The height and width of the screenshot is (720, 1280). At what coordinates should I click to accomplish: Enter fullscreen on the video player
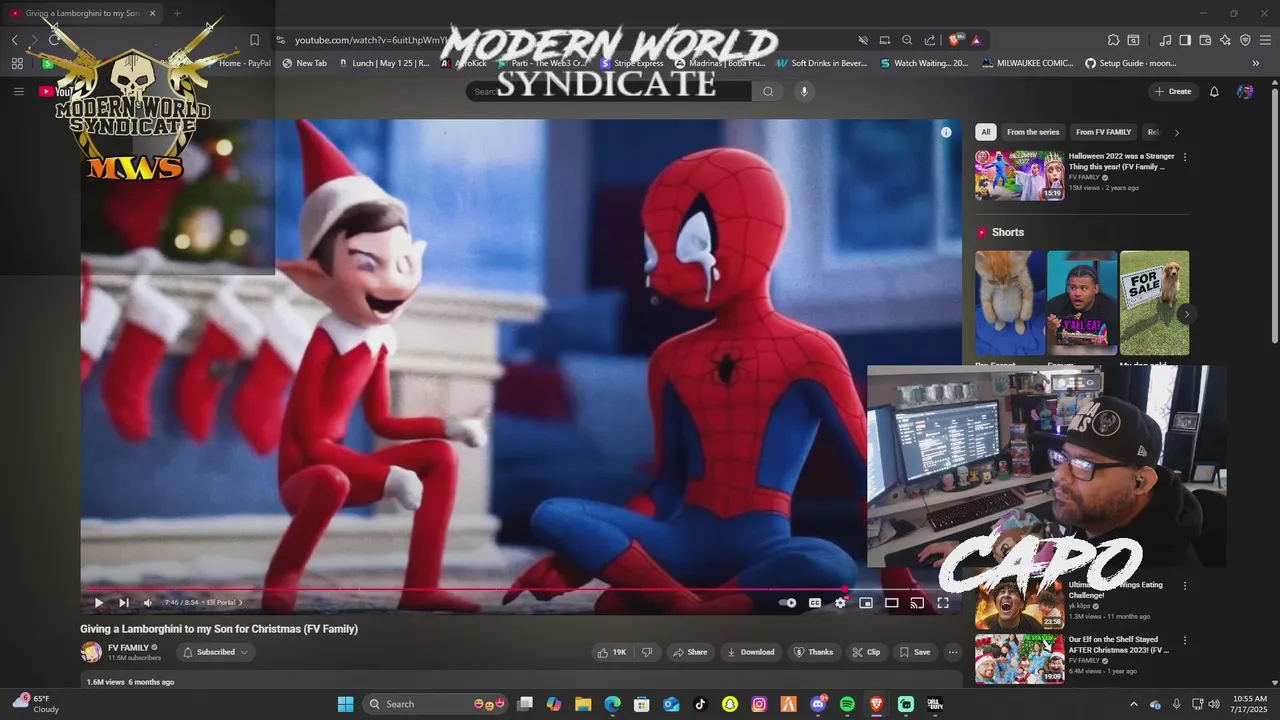tap(942, 603)
